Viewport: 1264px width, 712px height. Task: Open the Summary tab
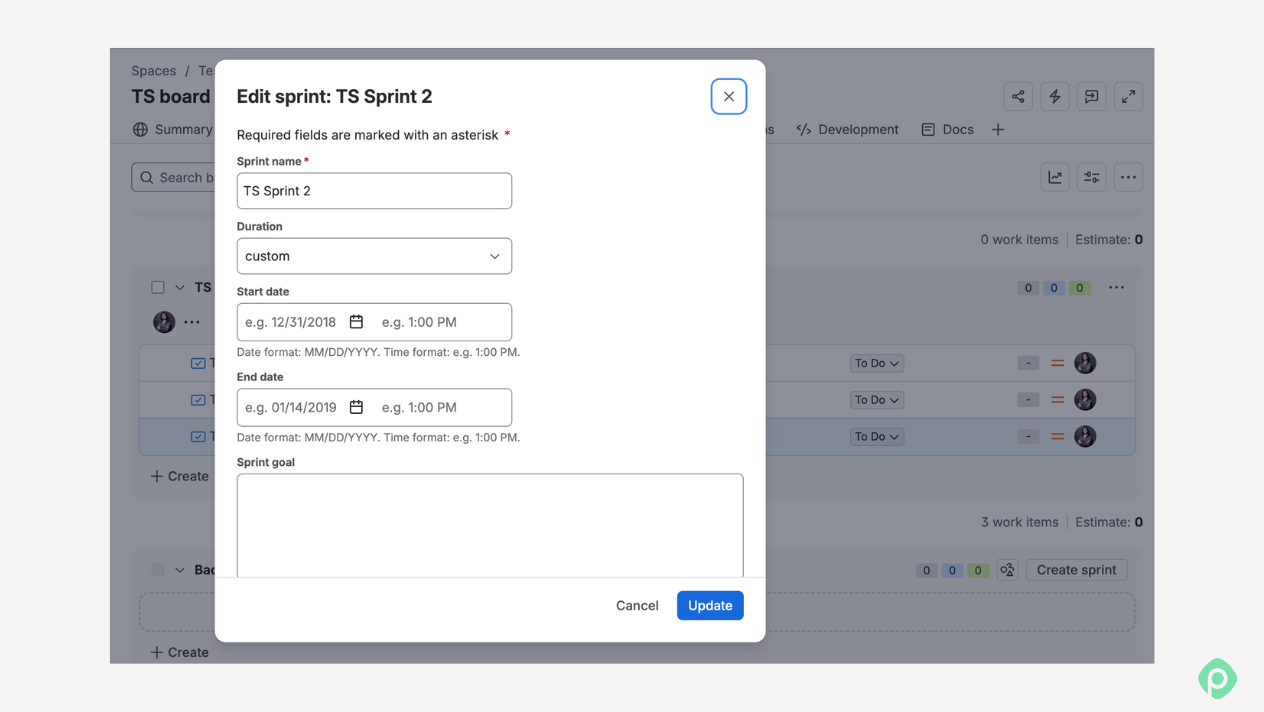click(172, 130)
